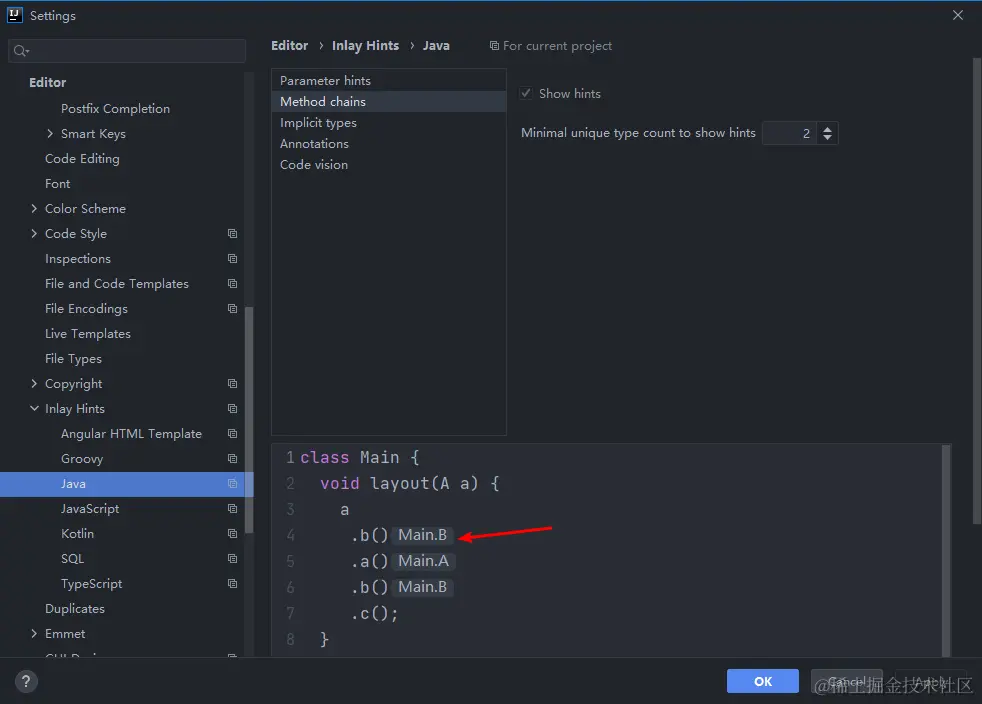Click the search magnifier icon in settings
Viewport: 982px width, 704px height.
(x=21, y=51)
